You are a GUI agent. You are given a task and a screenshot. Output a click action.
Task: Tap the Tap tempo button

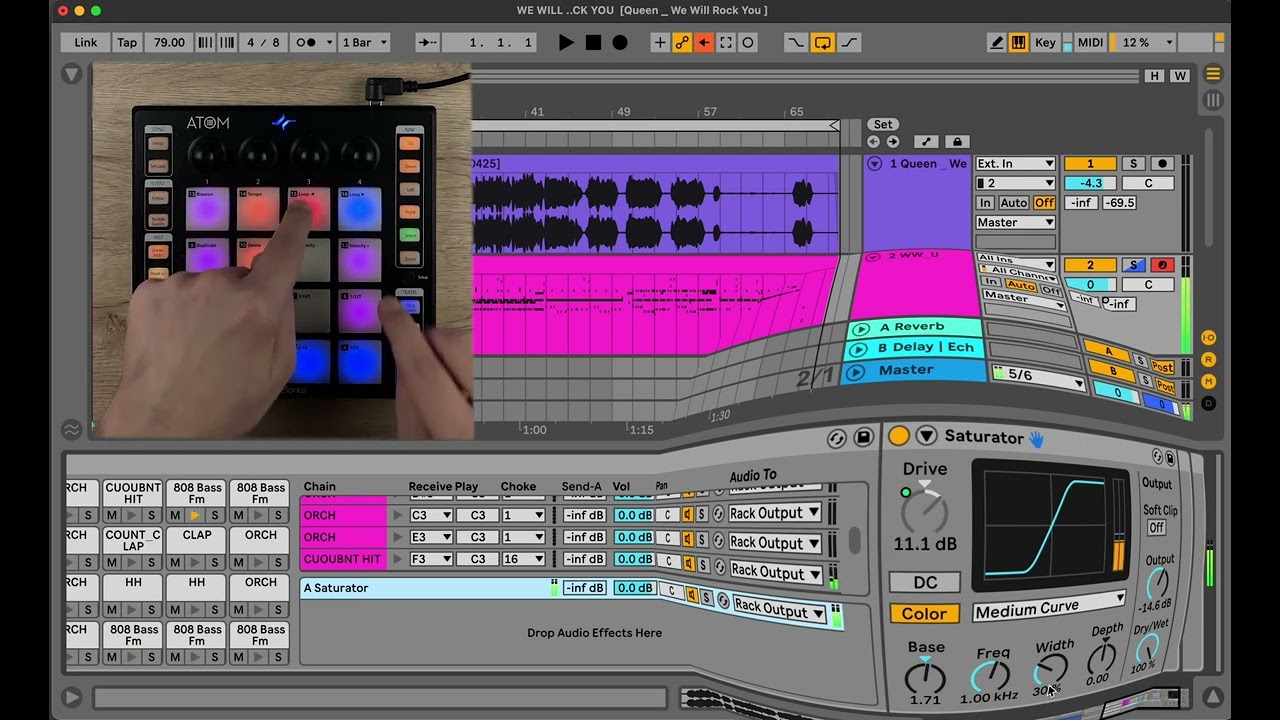coord(127,42)
